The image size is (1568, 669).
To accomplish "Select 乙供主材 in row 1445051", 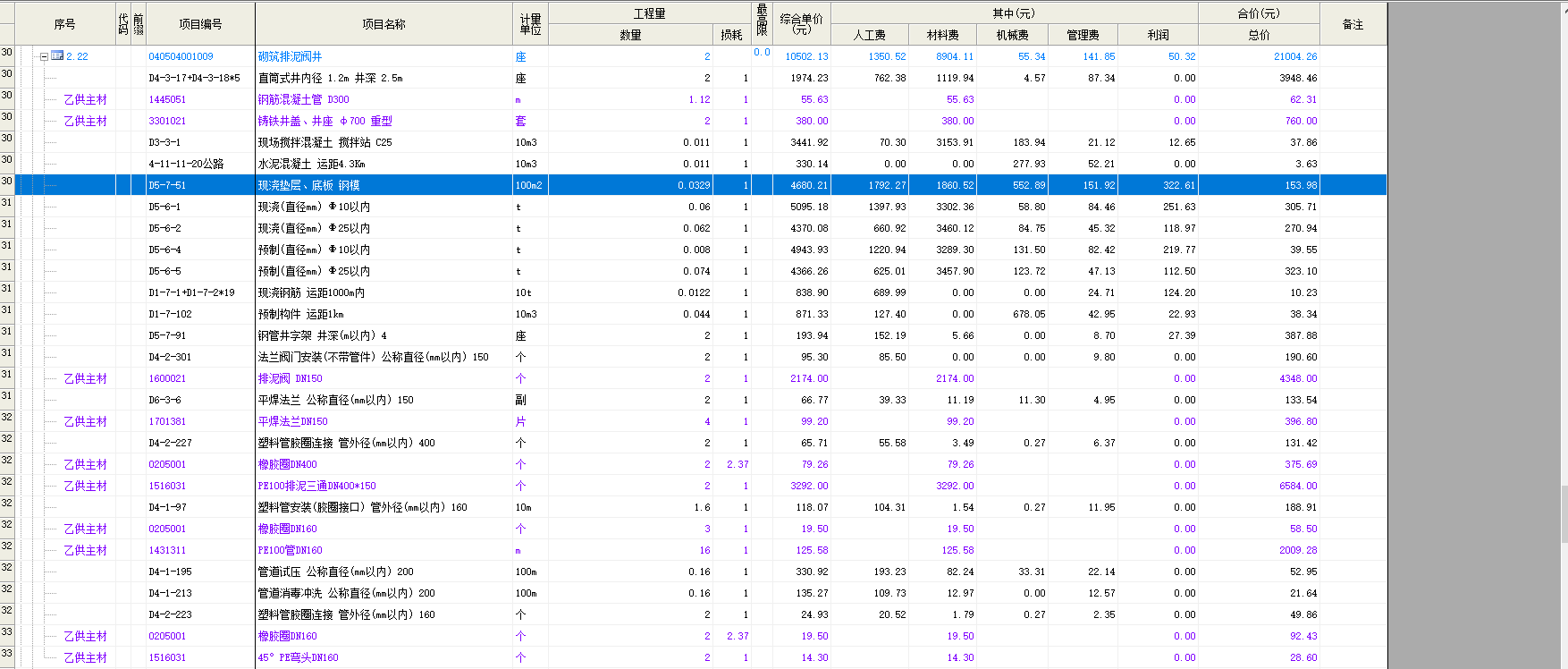I will 85,99.
